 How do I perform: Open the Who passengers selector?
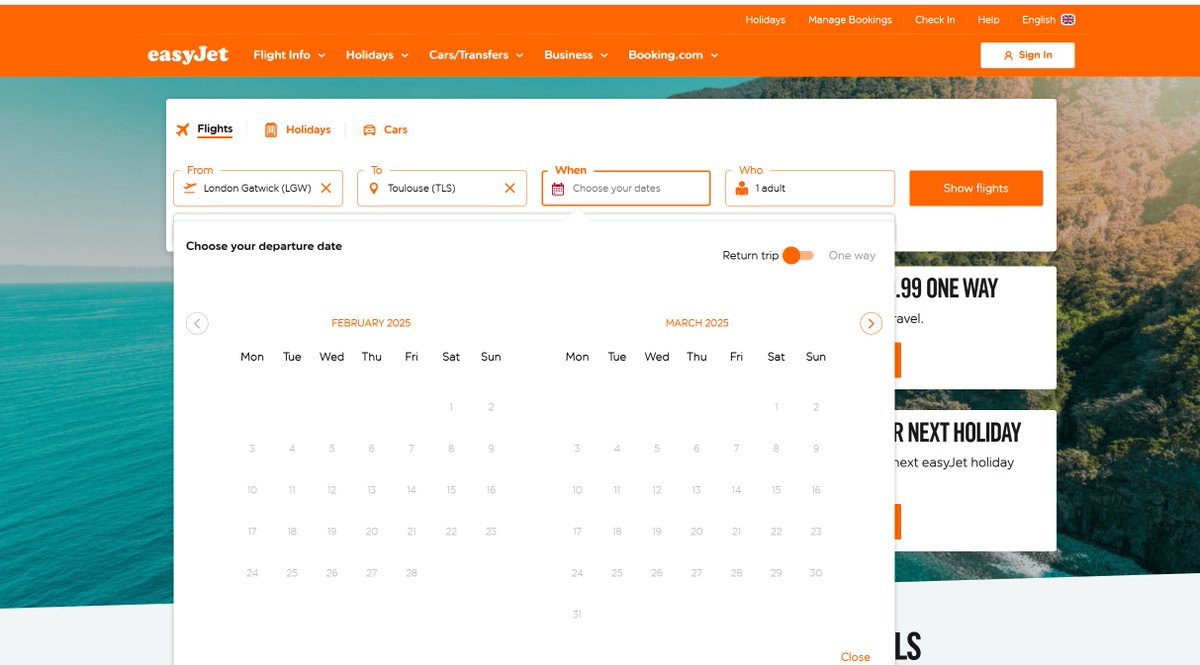(x=810, y=188)
